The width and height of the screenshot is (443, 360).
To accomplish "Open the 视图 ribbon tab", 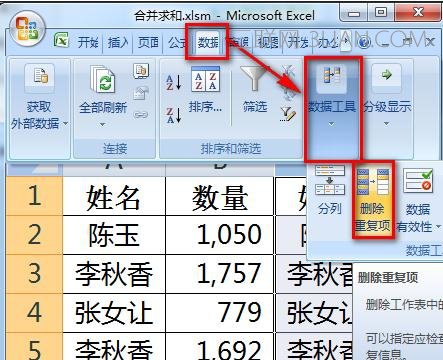I will pyautogui.click(x=268, y=42).
